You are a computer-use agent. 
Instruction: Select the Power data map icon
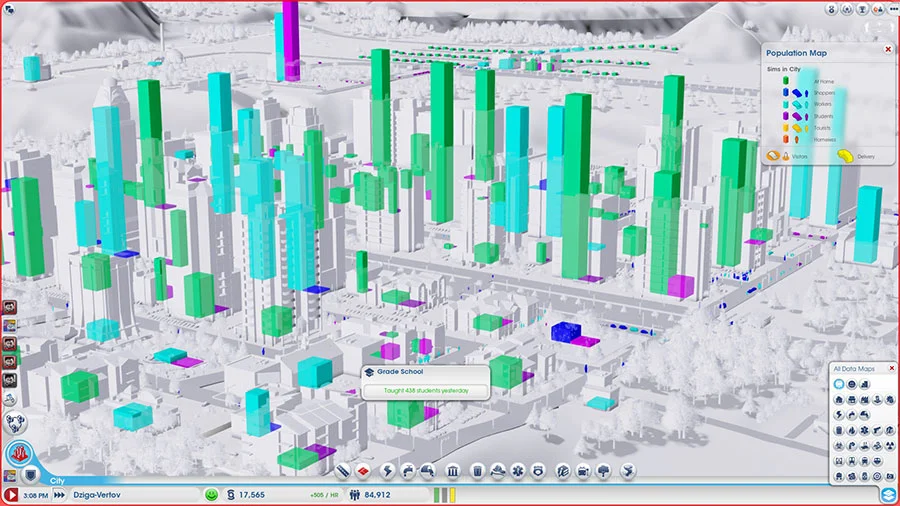click(x=839, y=415)
